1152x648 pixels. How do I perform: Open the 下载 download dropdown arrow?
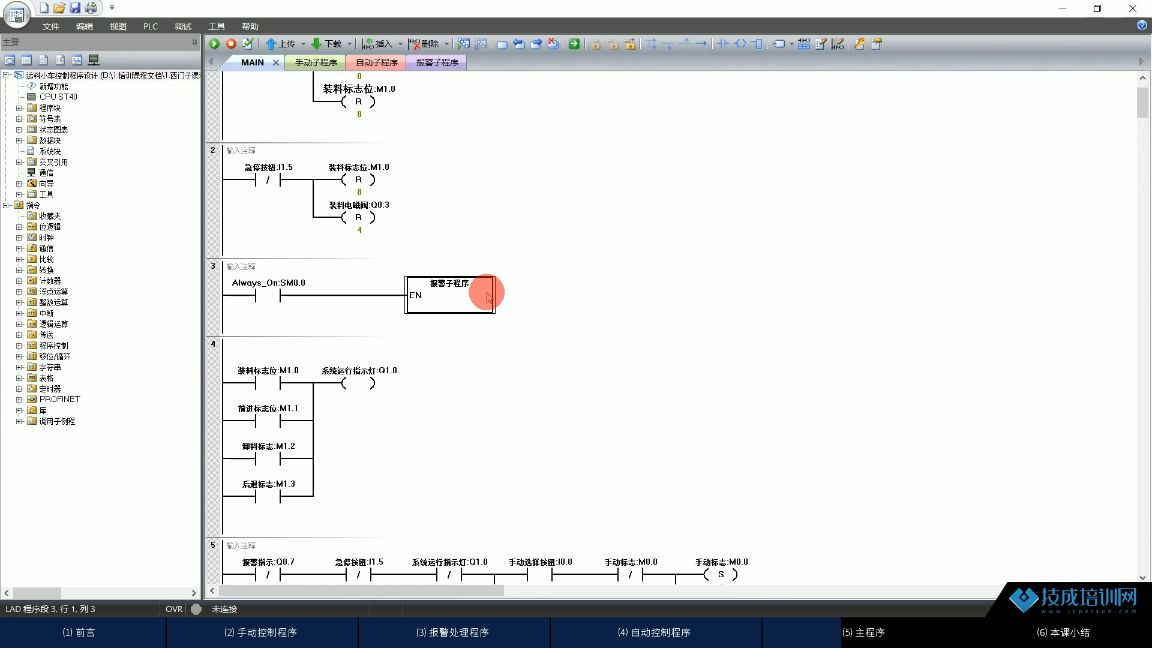(x=350, y=44)
